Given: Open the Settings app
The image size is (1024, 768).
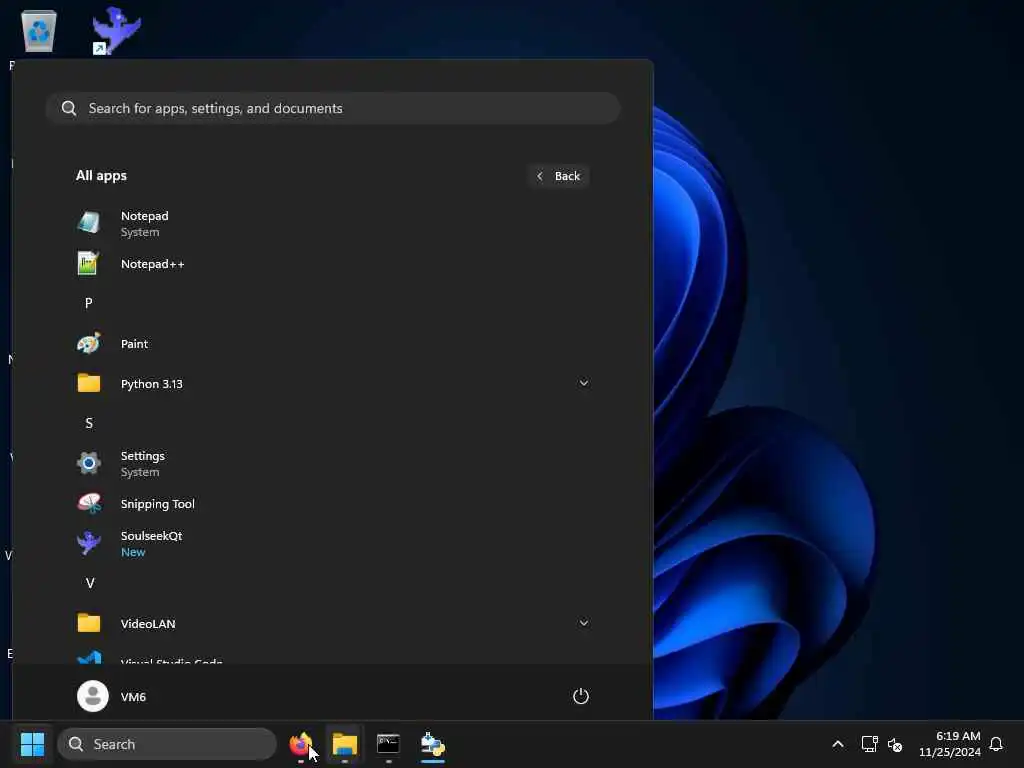Looking at the screenshot, I should click(332, 463).
